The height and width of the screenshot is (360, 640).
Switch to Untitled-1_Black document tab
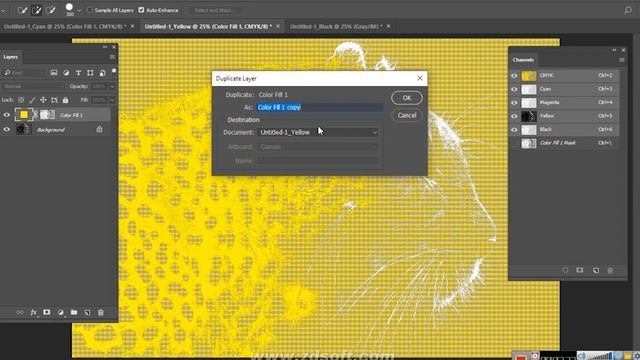coord(336,27)
